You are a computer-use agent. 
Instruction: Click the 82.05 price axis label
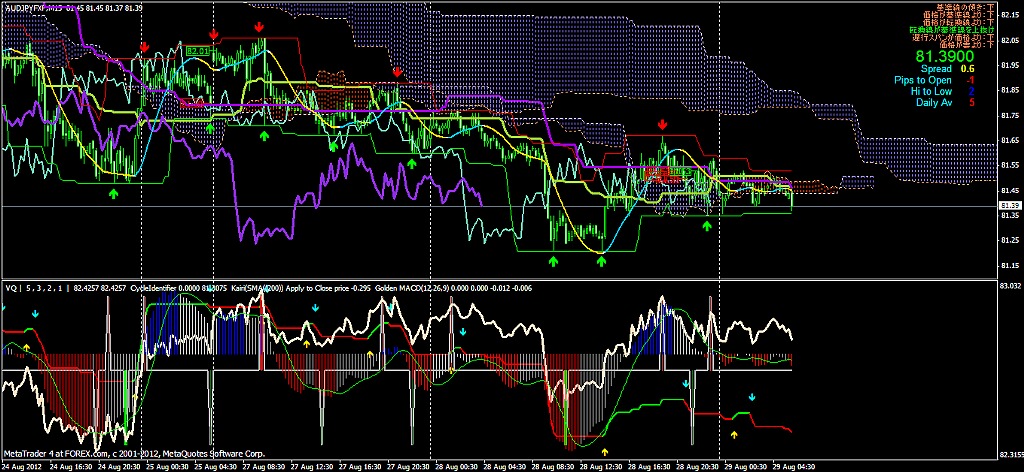pyautogui.click(x=1010, y=40)
